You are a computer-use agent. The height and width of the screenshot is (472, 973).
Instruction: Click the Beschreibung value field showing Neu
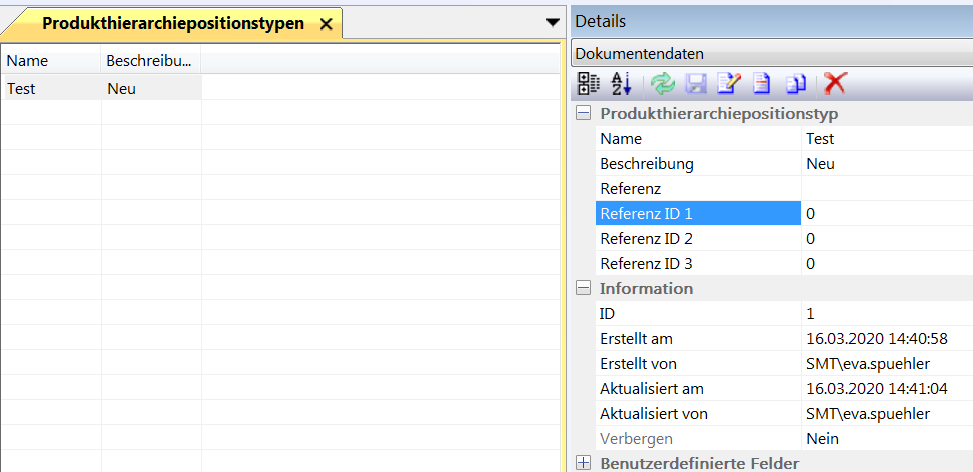point(885,164)
